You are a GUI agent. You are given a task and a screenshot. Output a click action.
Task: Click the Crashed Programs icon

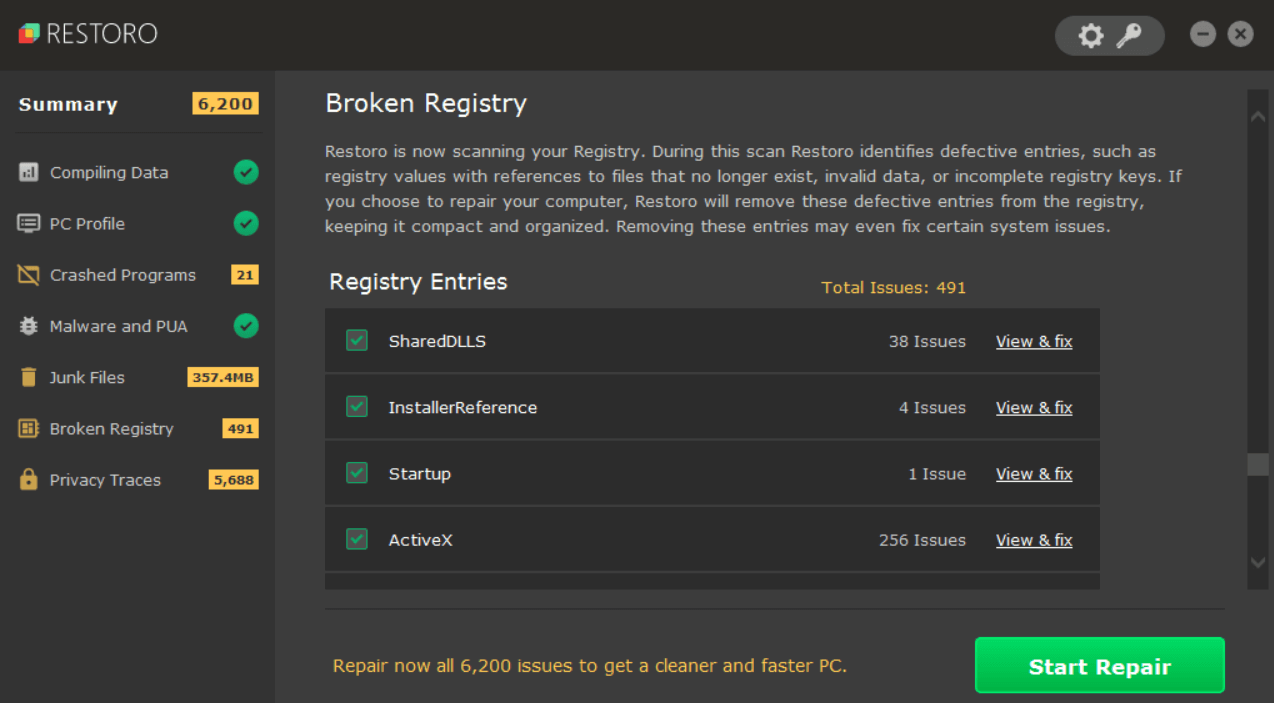(29, 275)
